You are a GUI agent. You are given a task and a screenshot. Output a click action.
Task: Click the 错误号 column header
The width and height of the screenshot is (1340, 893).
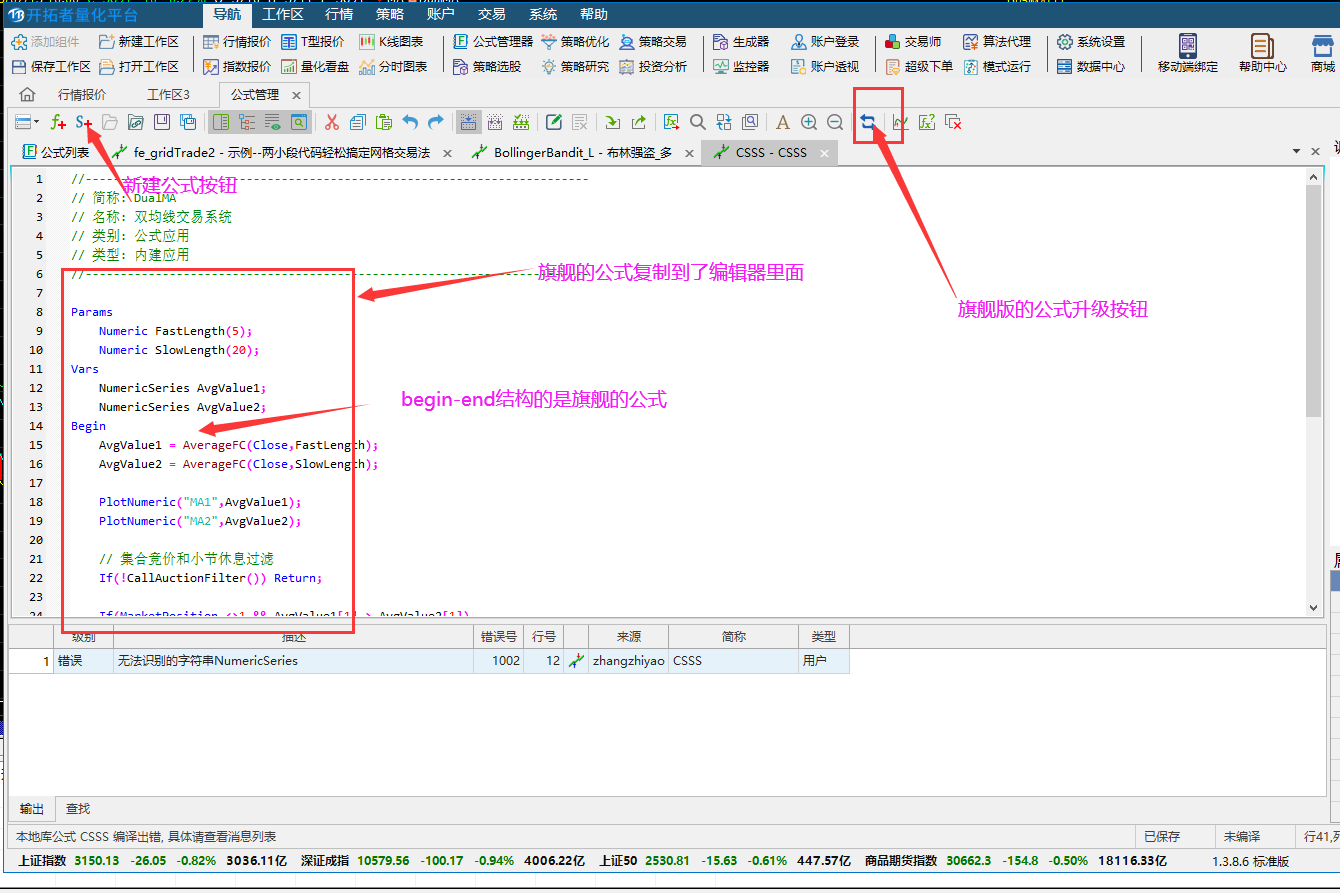pos(498,636)
